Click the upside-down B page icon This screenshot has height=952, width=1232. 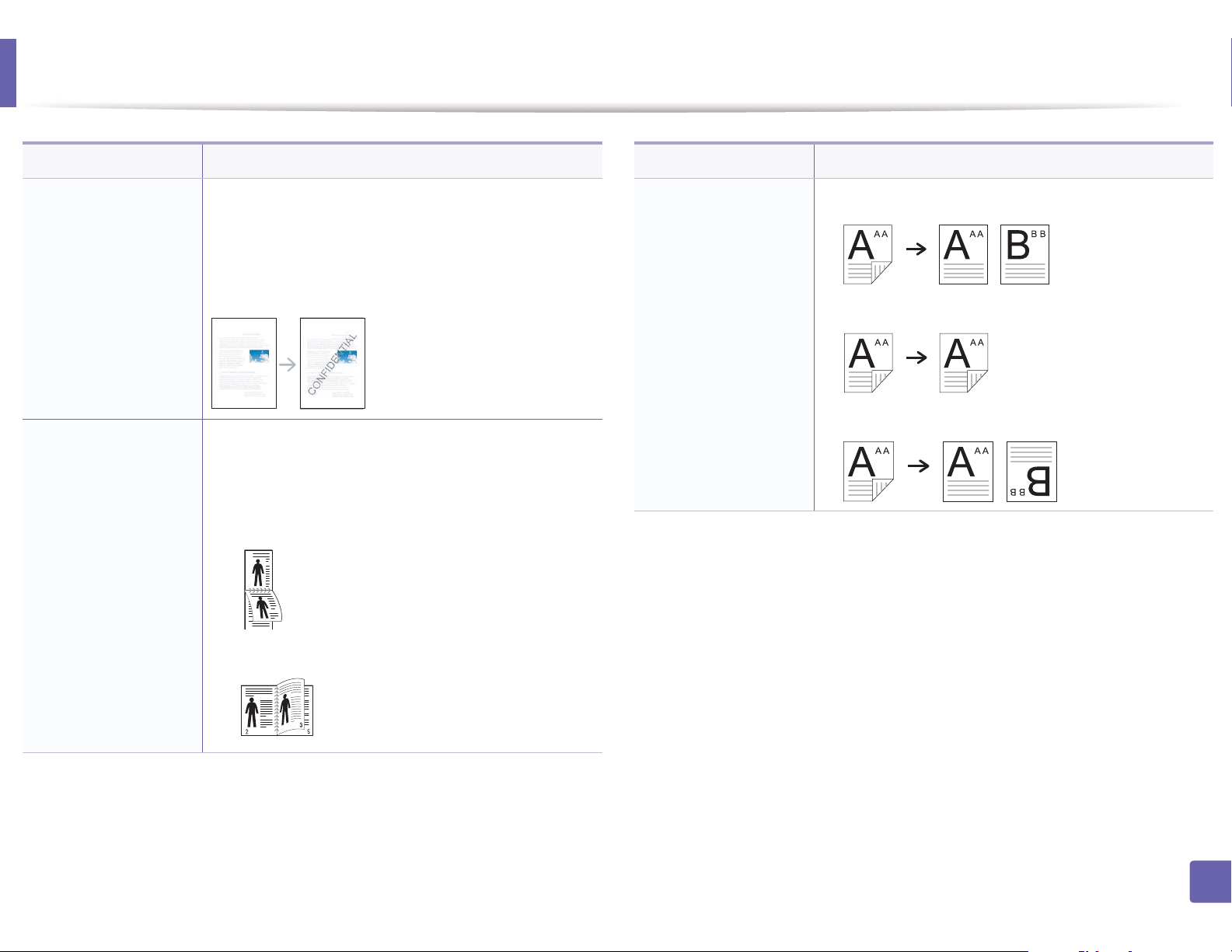click(1031, 472)
